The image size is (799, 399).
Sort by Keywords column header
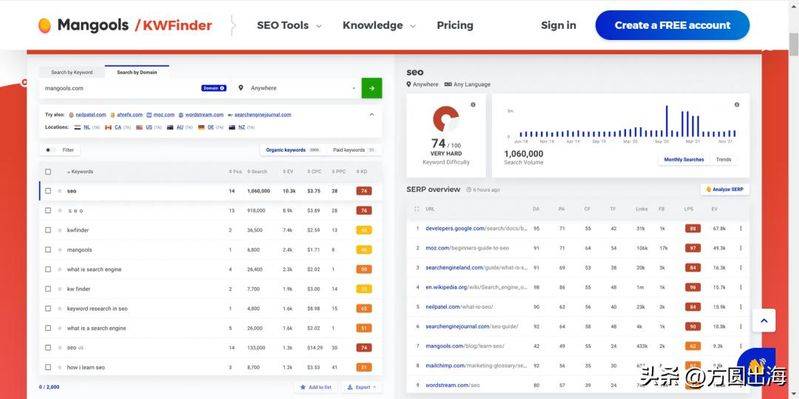(80, 172)
